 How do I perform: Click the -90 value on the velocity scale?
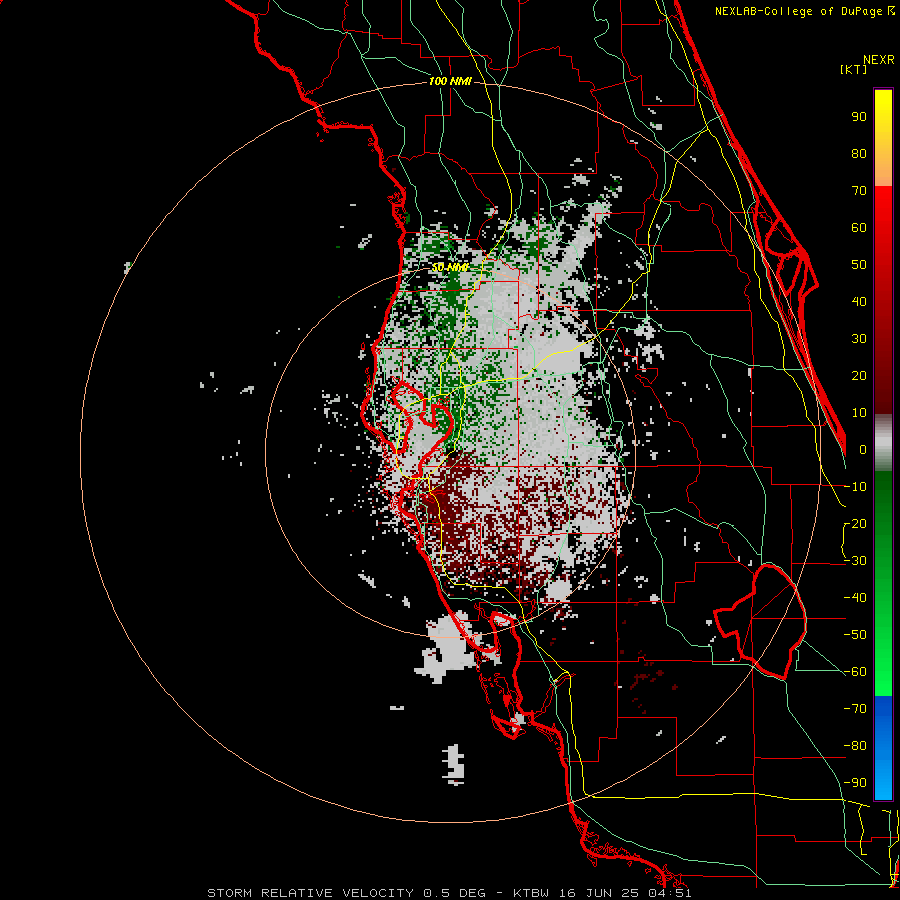tap(855, 783)
